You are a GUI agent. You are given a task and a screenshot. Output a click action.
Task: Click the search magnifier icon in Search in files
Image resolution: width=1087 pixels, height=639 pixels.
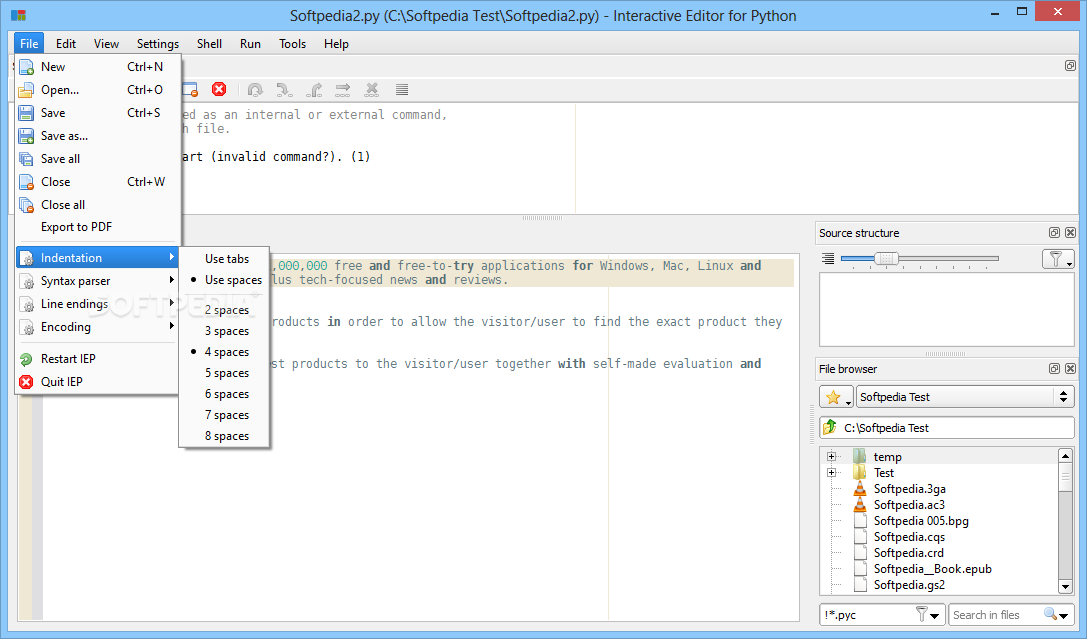pyautogui.click(x=1051, y=614)
